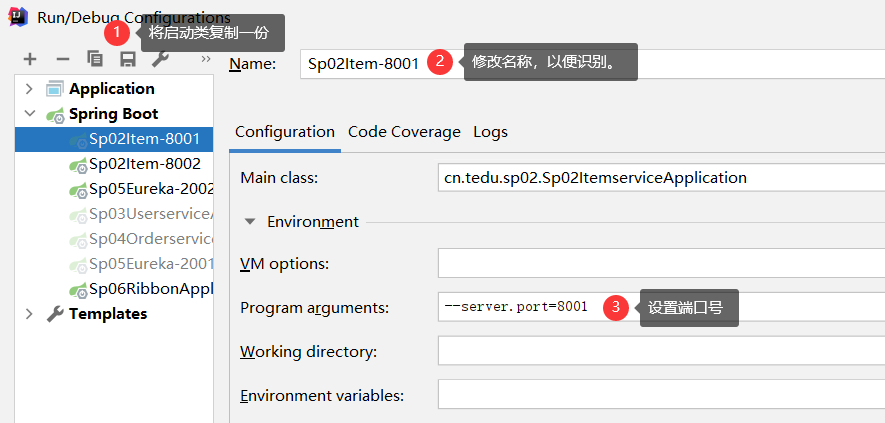Click into the Main class field
885x423 pixels.
point(660,178)
